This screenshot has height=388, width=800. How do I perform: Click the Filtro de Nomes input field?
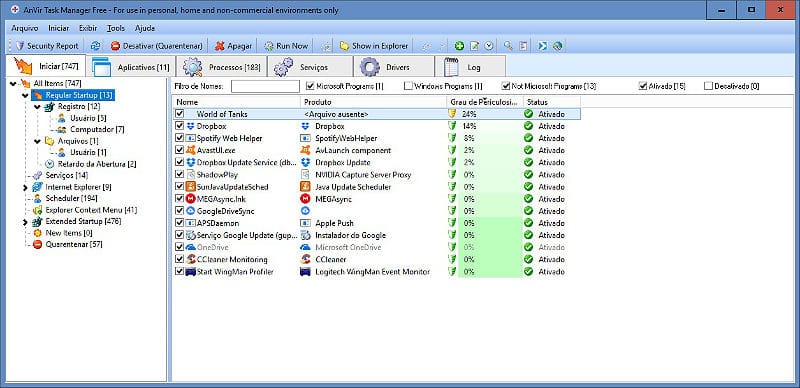(265, 86)
